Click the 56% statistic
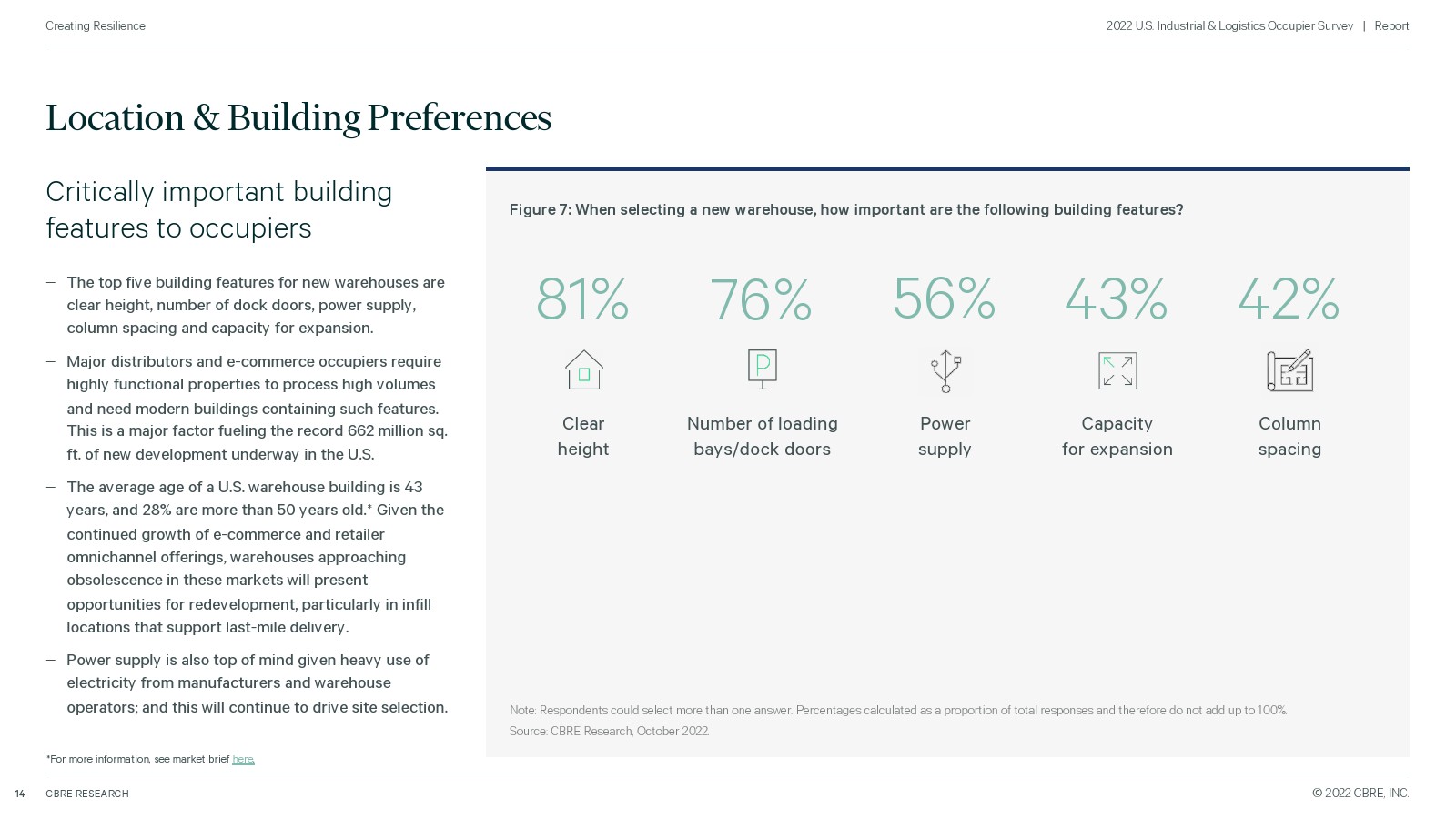 (944, 298)
